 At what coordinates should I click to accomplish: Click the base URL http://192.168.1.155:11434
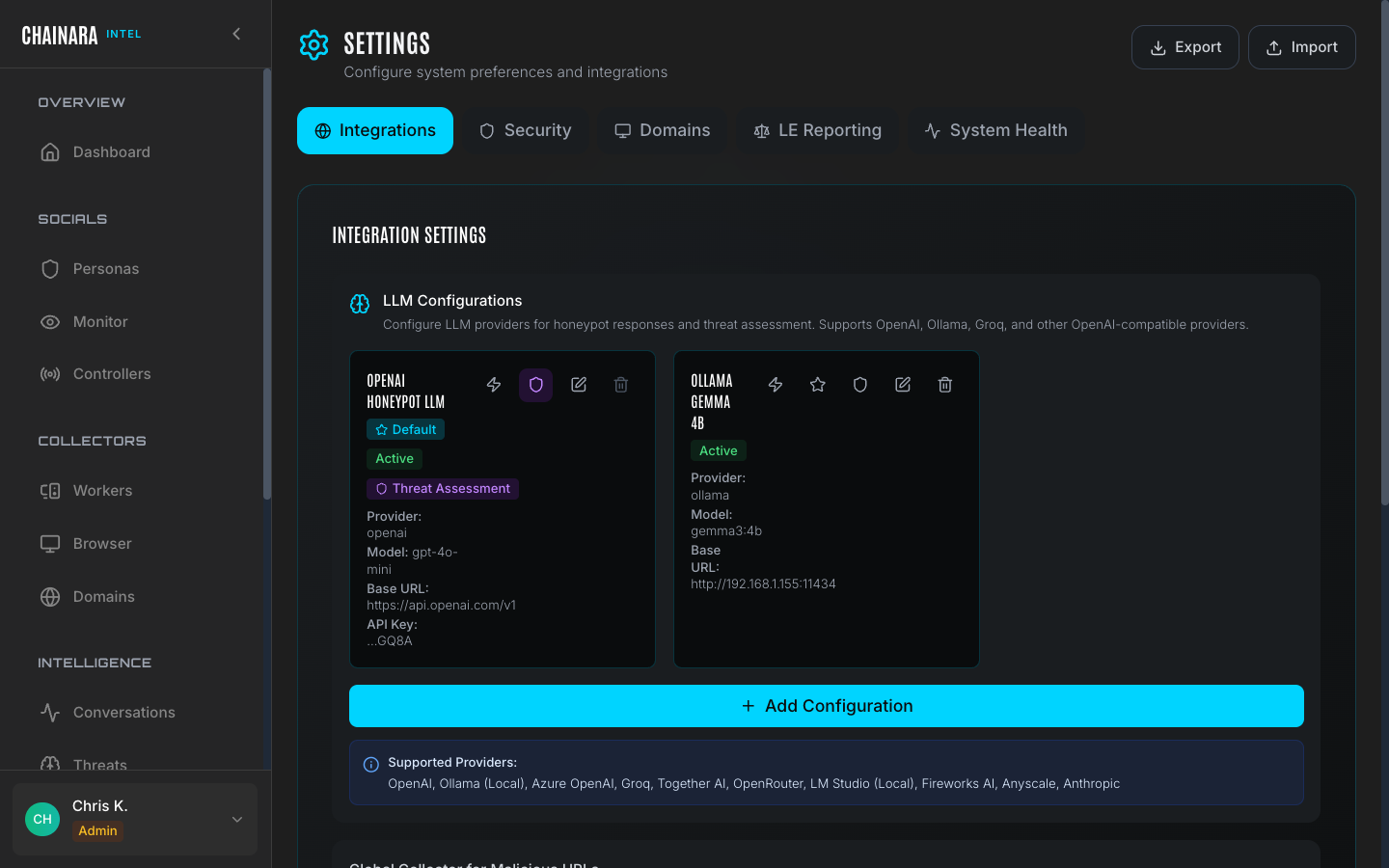(x=763, y=584)
